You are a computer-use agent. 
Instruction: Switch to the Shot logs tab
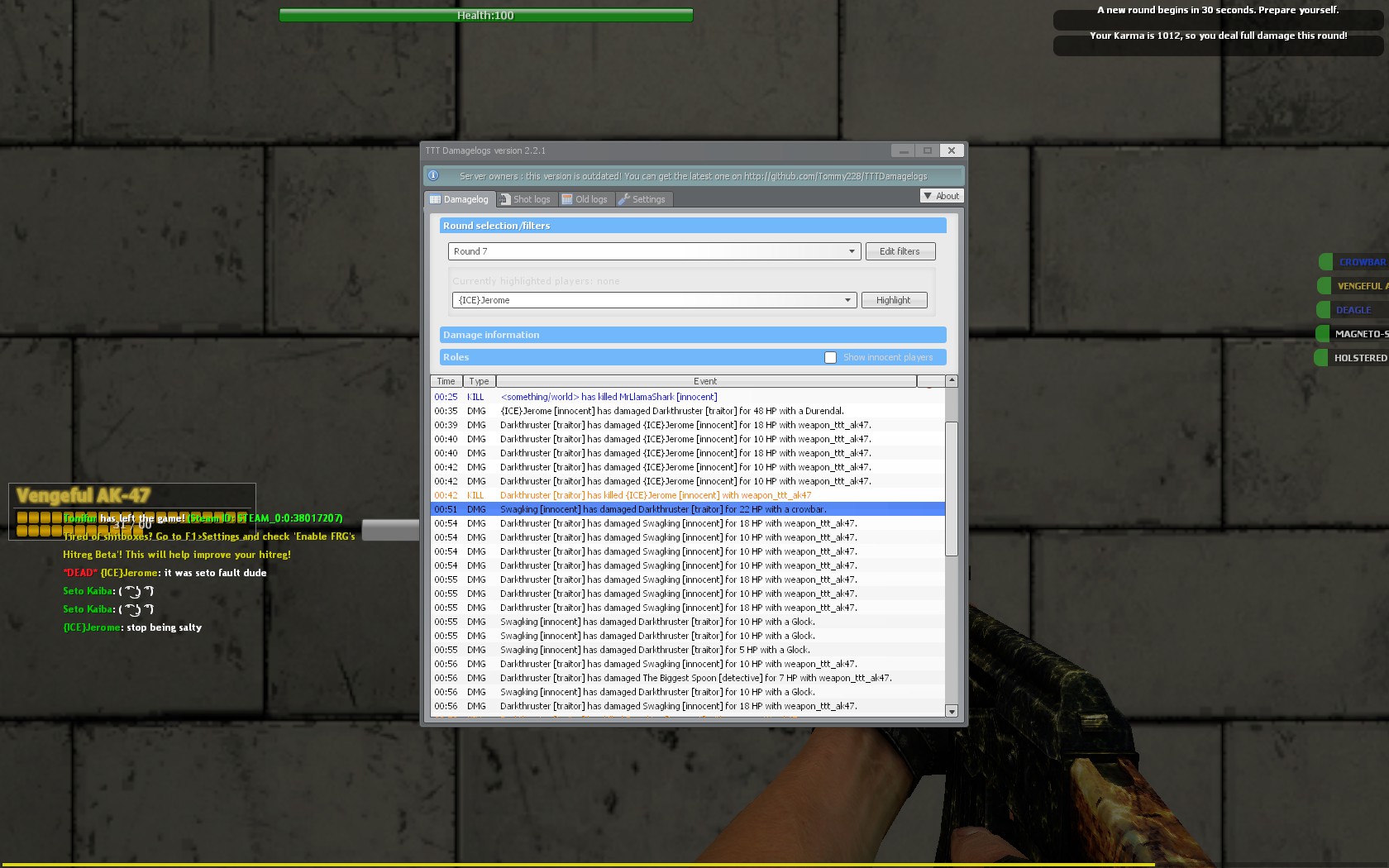pyautogui.click(x=531, y=199)
